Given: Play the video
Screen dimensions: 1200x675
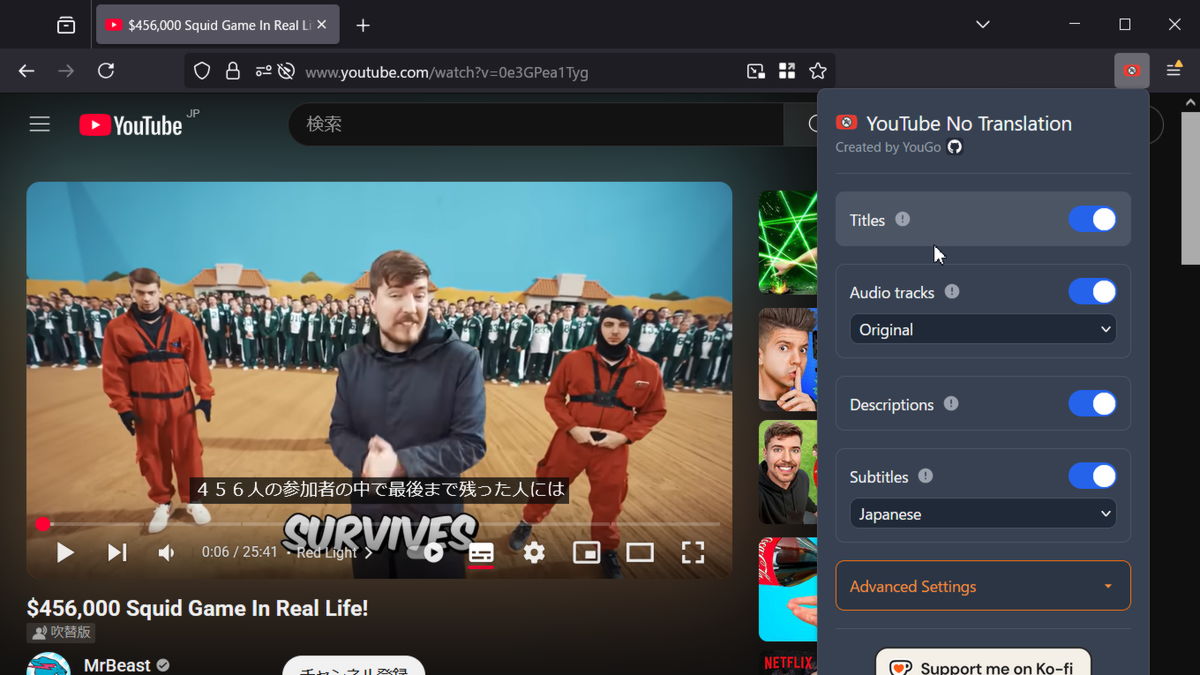Looking at the screenshot, I should point(65,552).
